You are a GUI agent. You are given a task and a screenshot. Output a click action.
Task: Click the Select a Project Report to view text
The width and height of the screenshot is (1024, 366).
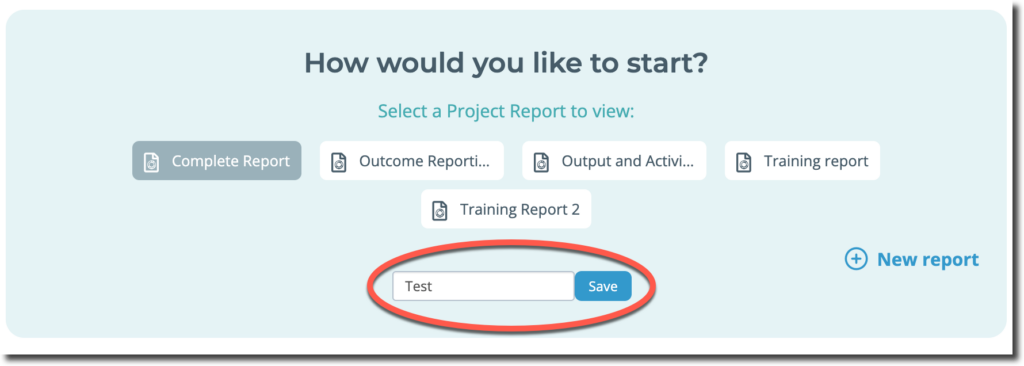506,111
